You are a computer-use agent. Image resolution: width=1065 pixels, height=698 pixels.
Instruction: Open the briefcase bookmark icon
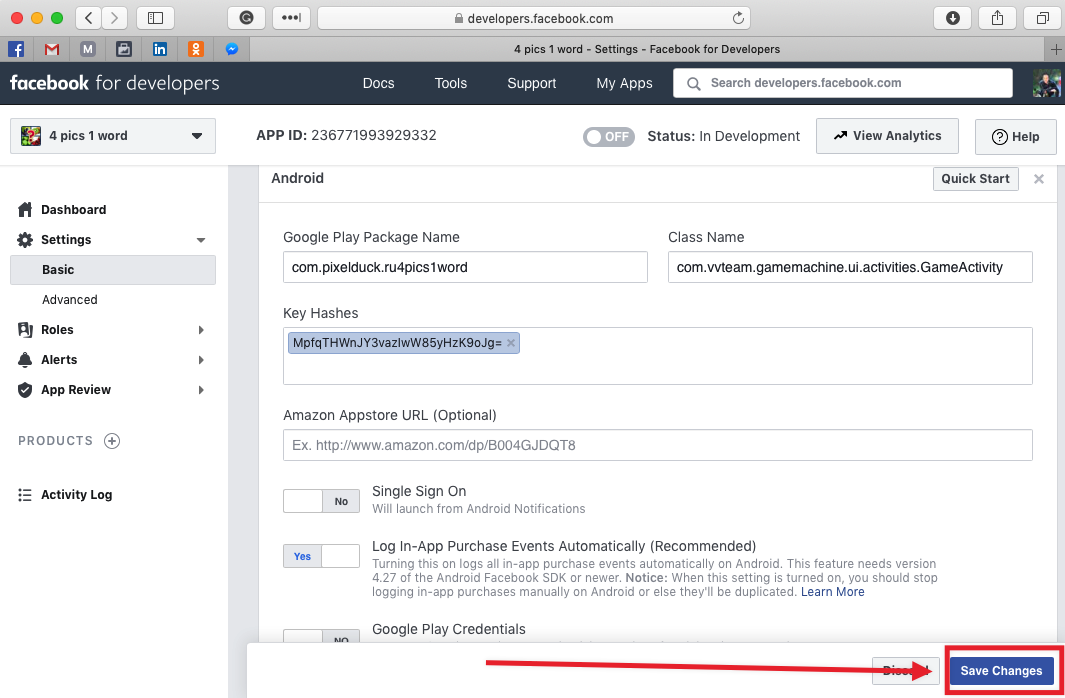coord(124,49)
